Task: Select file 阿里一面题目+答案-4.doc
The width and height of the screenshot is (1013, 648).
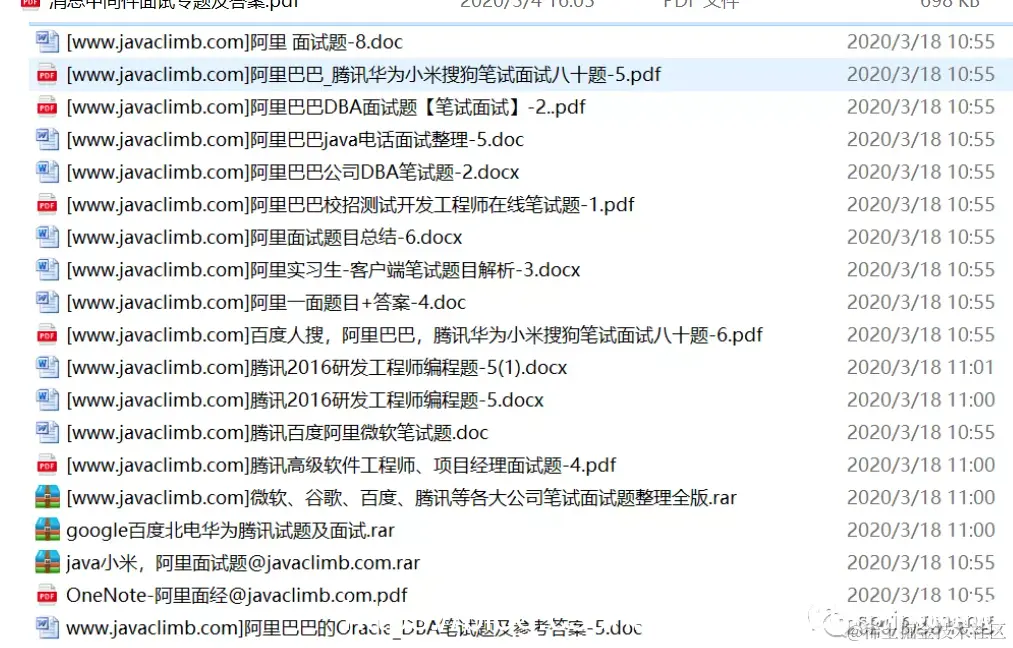Action: 266,302
